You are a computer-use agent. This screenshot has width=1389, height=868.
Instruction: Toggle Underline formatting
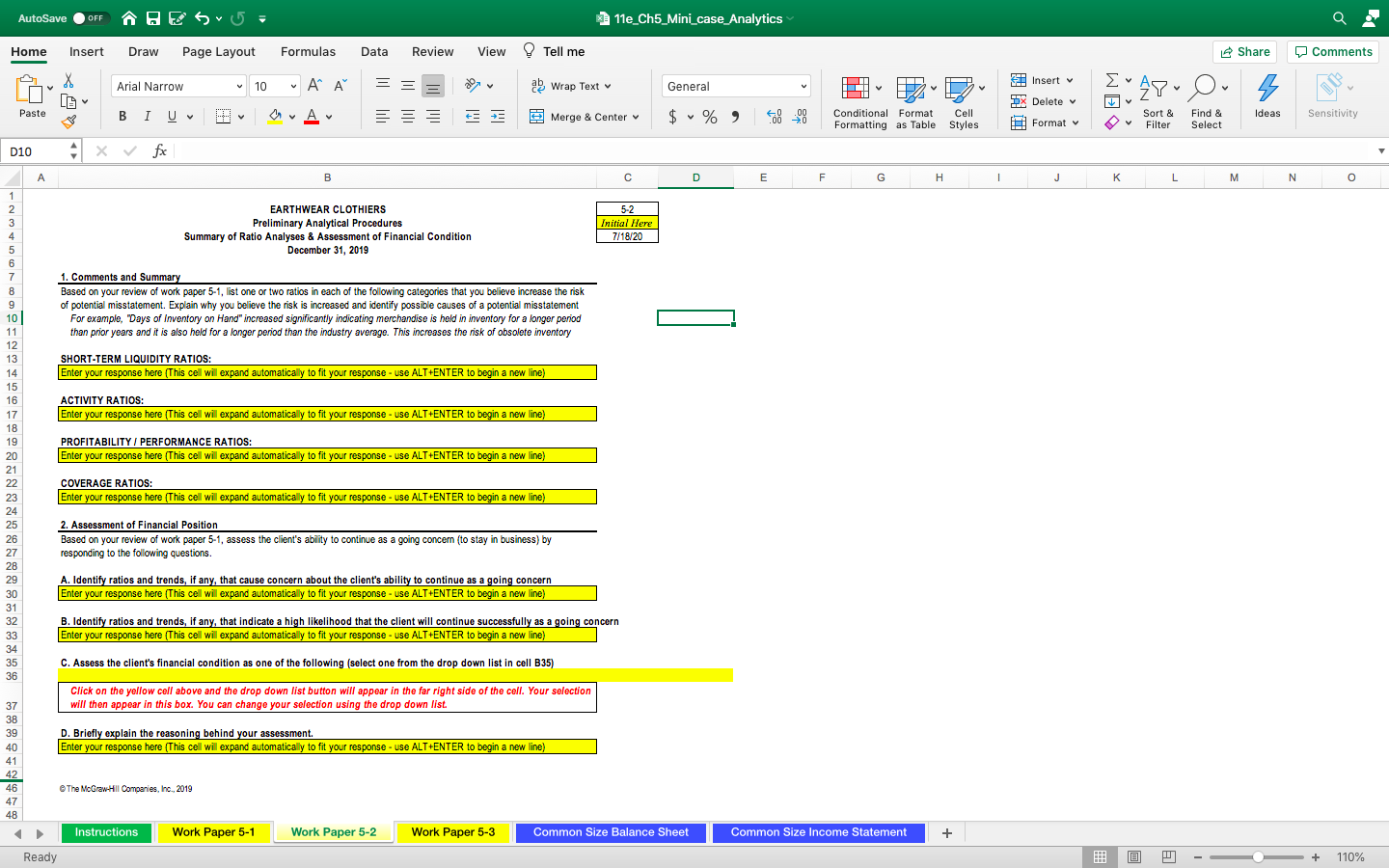[172, 117]
